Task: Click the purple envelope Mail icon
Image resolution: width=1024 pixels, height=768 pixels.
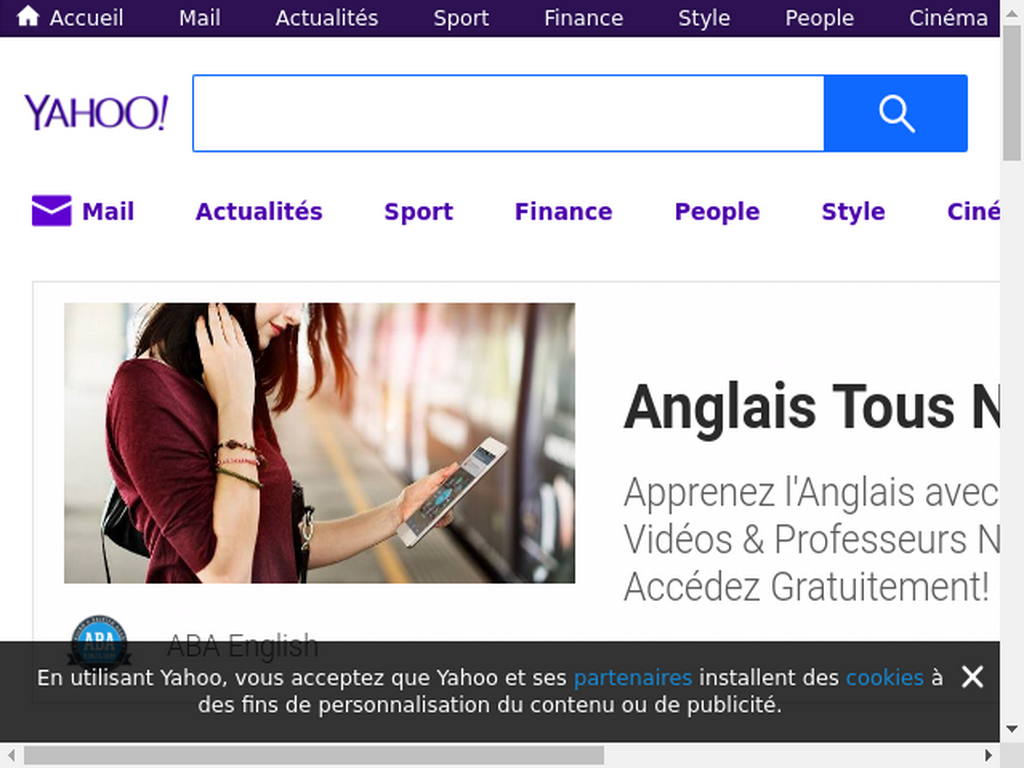Action: 52,210
